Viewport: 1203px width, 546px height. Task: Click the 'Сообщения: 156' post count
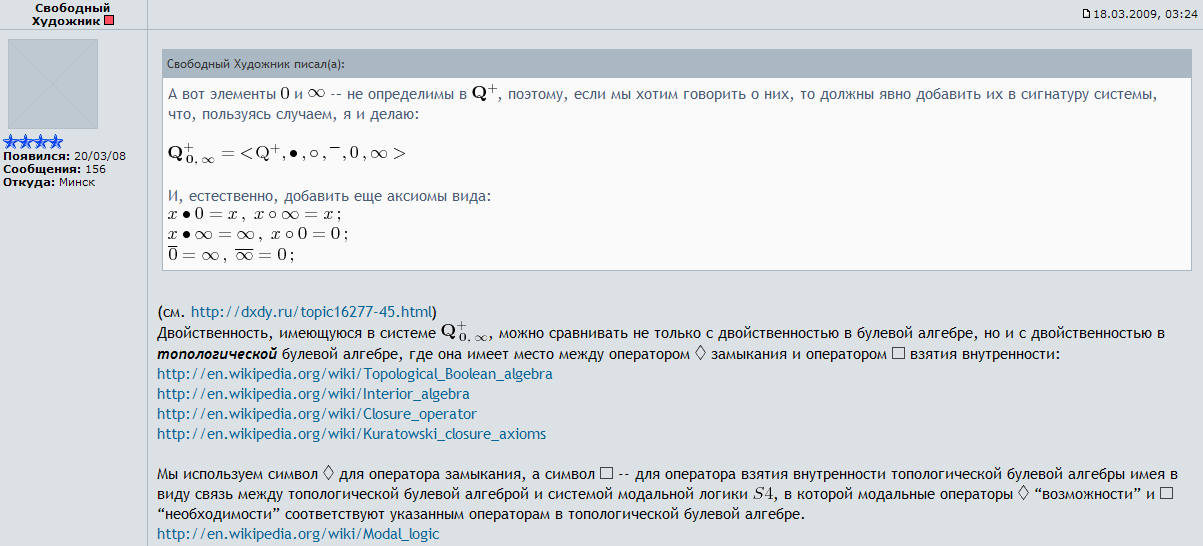[54, 169]
